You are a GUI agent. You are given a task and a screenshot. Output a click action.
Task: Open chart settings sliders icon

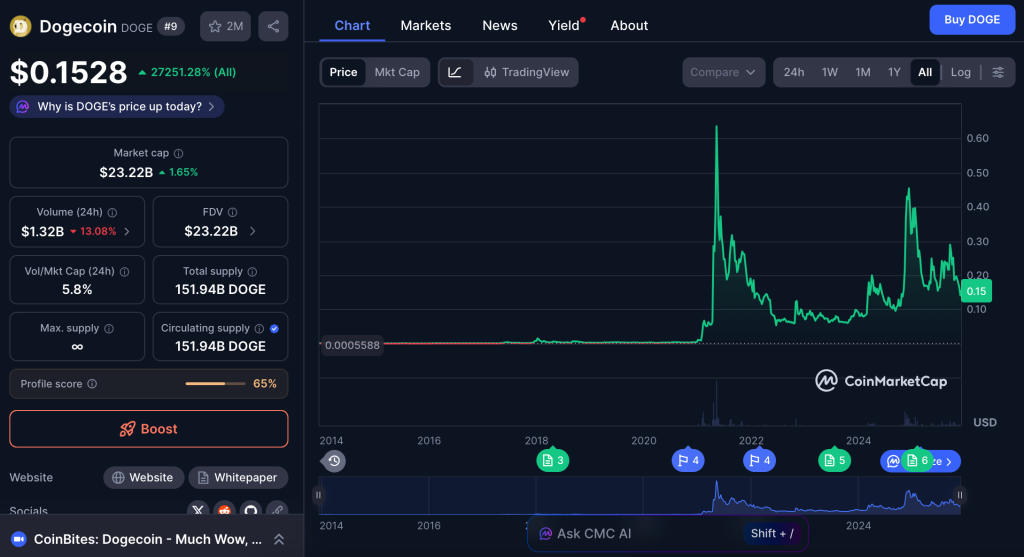coord(998,72)
